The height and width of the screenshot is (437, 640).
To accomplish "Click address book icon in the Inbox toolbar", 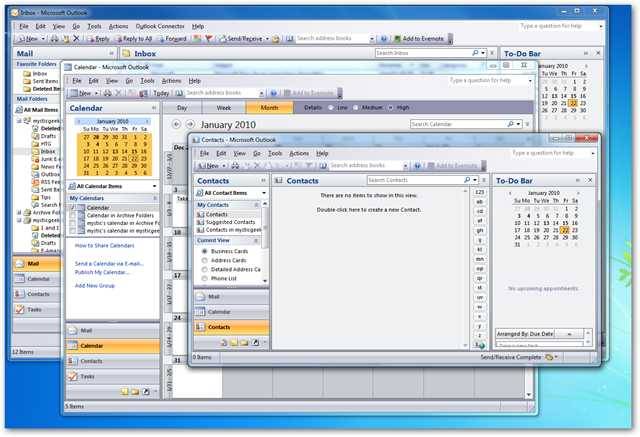I will (289, 39).
